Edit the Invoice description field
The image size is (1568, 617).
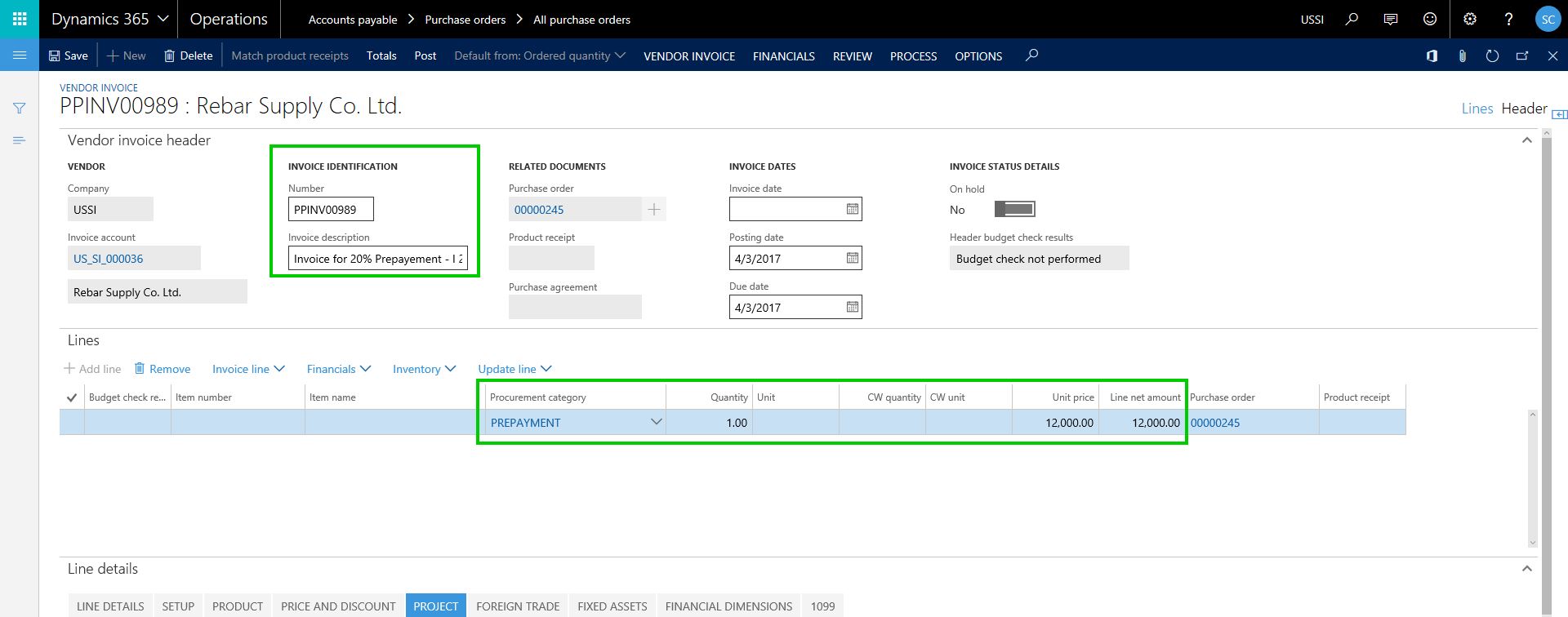(378, 258)
